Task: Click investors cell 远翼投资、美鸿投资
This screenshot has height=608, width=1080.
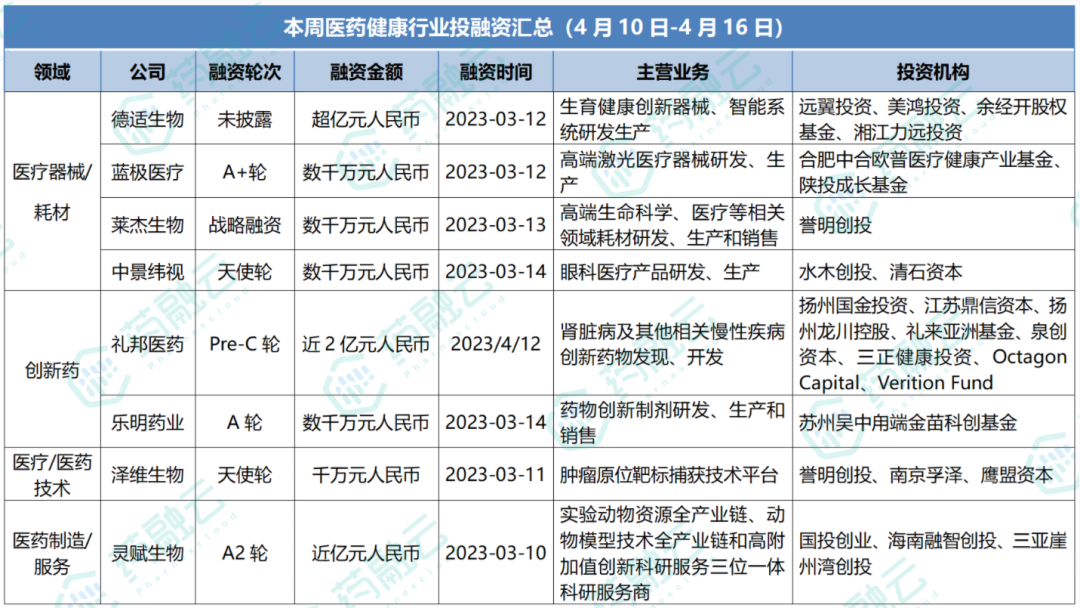Action: pyautogui.click(x=933, y=119)
